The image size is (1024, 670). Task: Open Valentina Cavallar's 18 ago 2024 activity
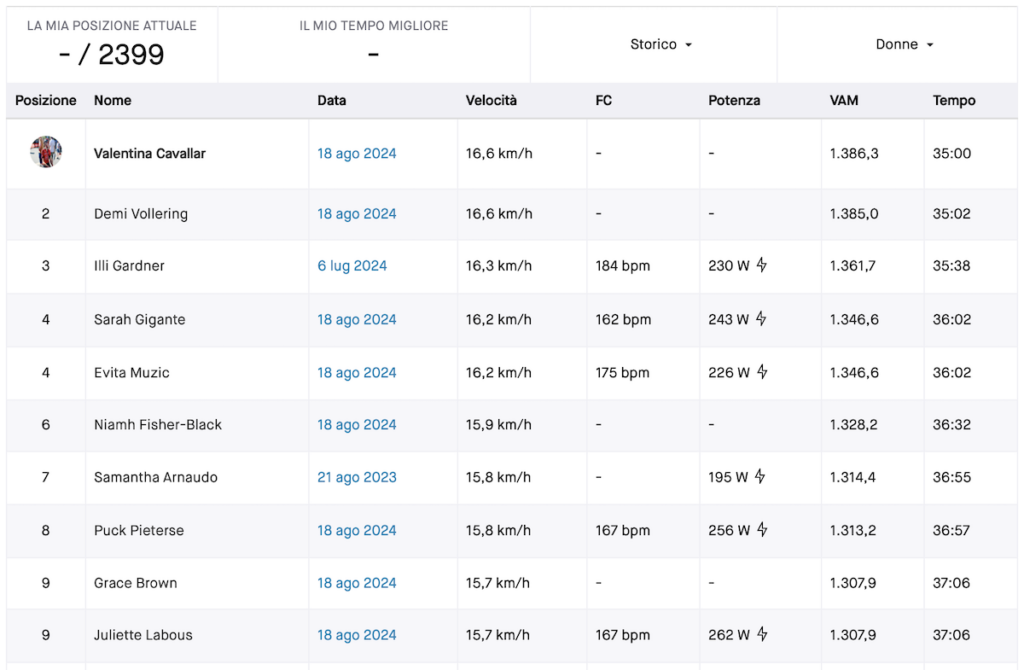(x=357, y=153)
